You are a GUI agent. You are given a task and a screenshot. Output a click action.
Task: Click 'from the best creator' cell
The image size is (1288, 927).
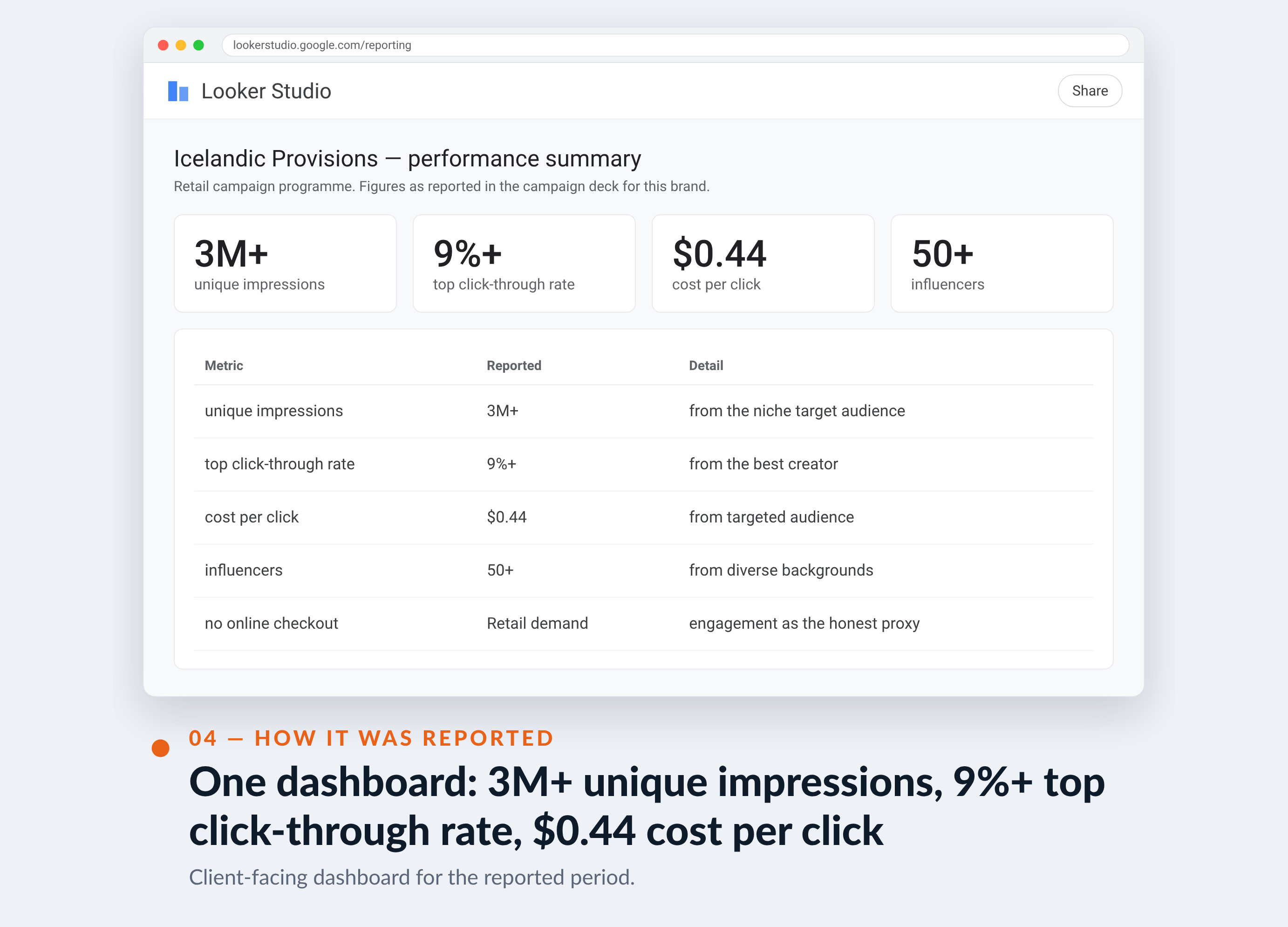click(x=763, y=464)
